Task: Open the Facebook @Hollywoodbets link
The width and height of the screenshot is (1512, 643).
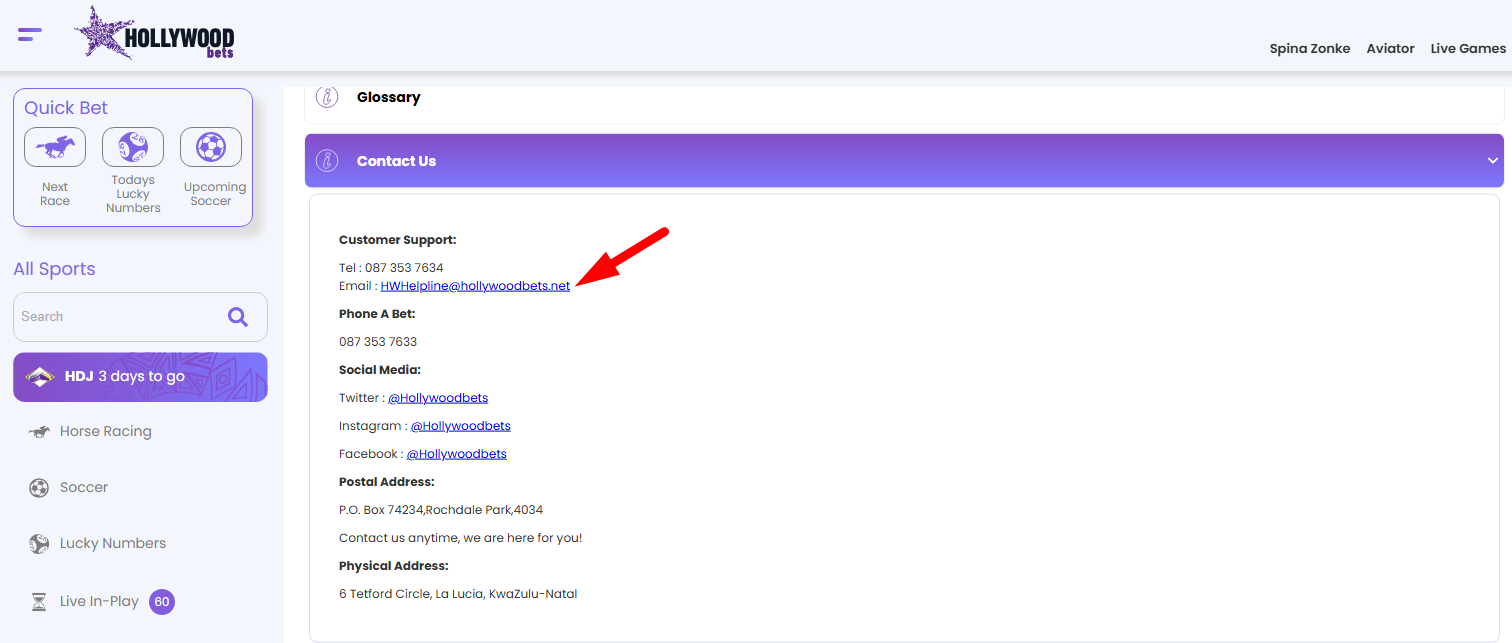Action: 456,454
